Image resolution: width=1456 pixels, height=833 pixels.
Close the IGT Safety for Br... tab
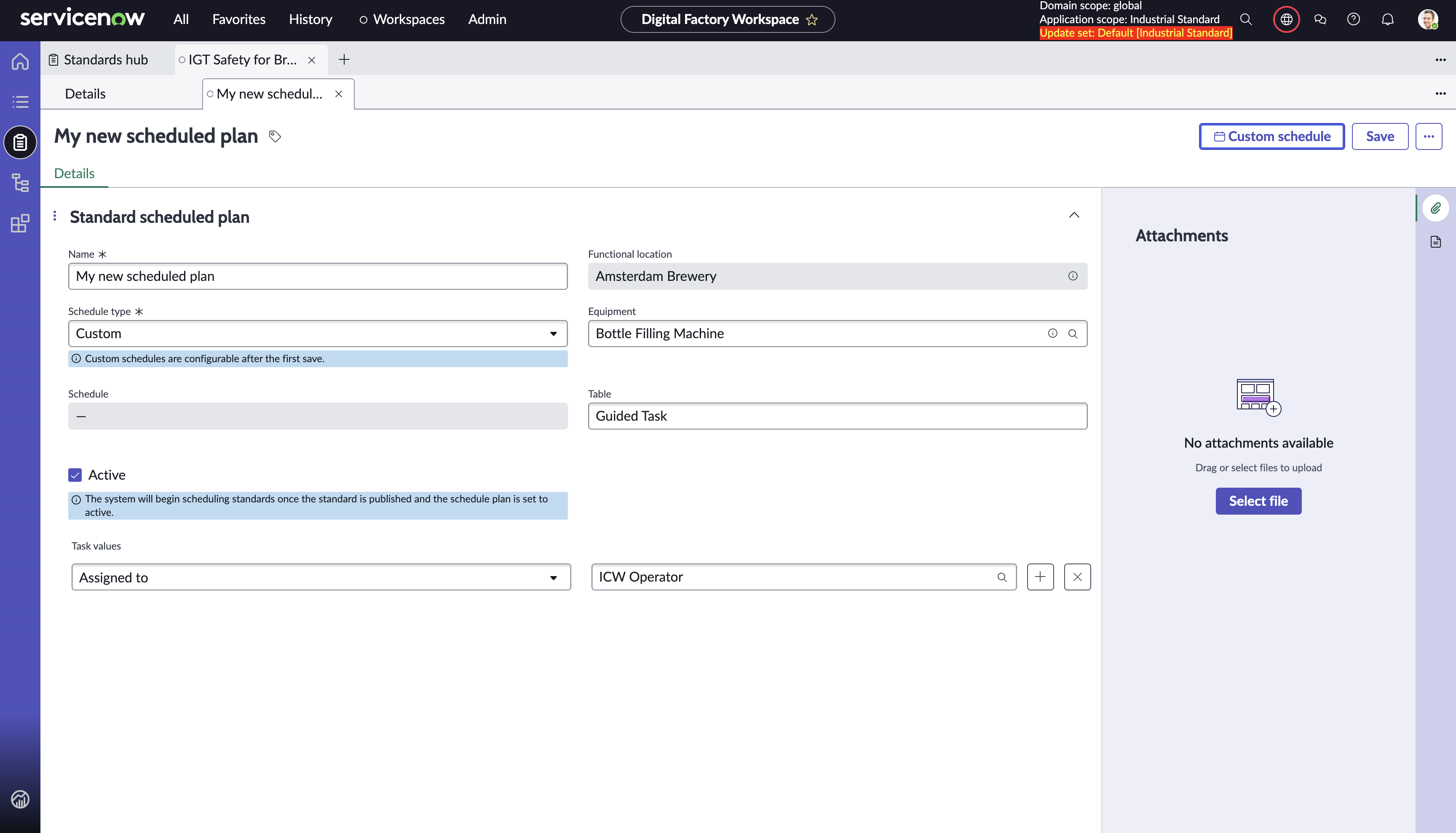click(312, 60)
